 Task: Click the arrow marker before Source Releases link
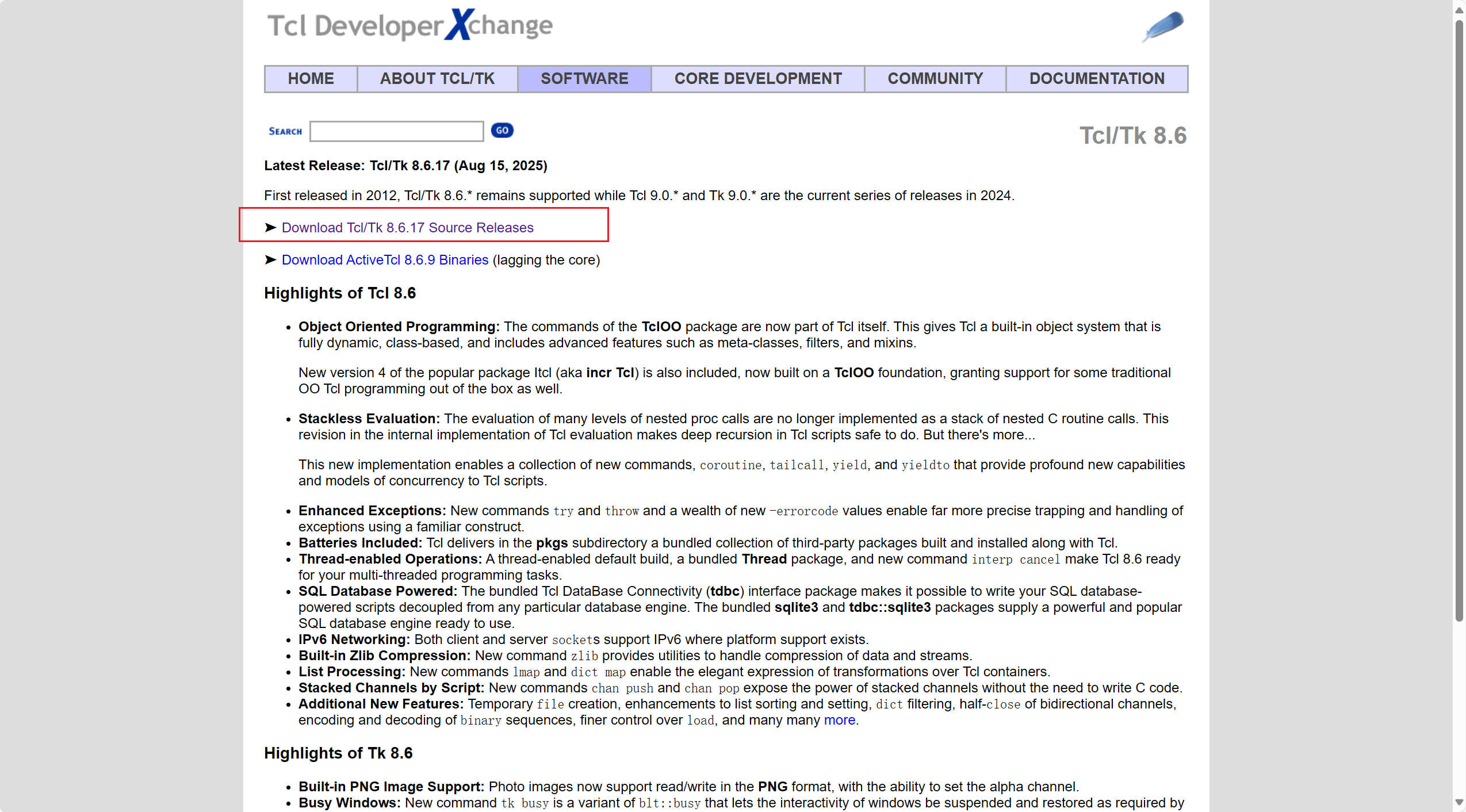point(270,228)
